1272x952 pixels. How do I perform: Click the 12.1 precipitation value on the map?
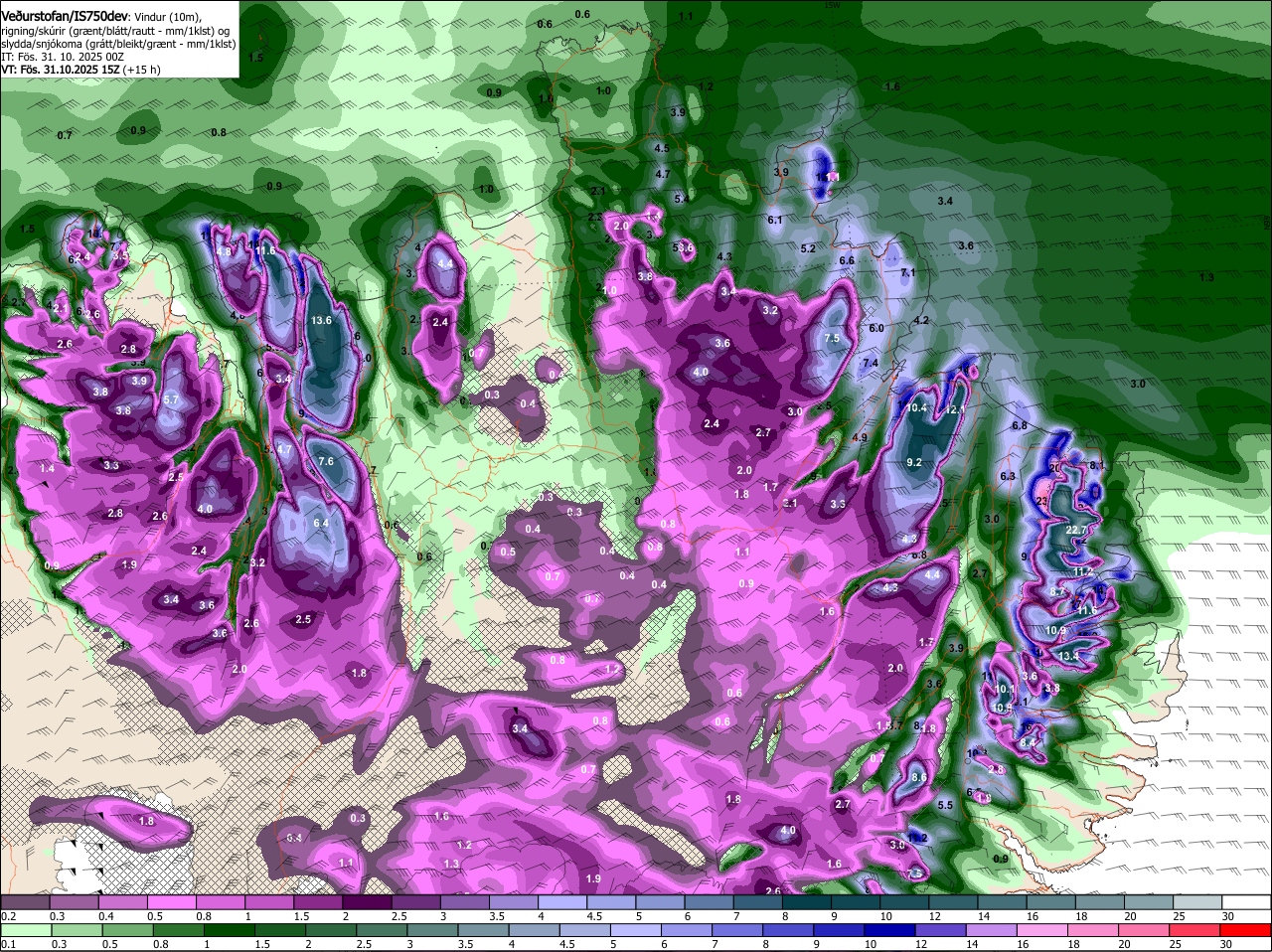coord(955,409)
